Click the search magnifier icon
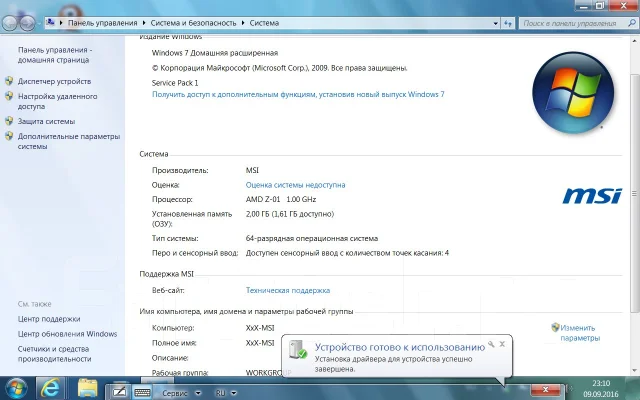Screen dimensions: 640x400 (x=631, y=23)
